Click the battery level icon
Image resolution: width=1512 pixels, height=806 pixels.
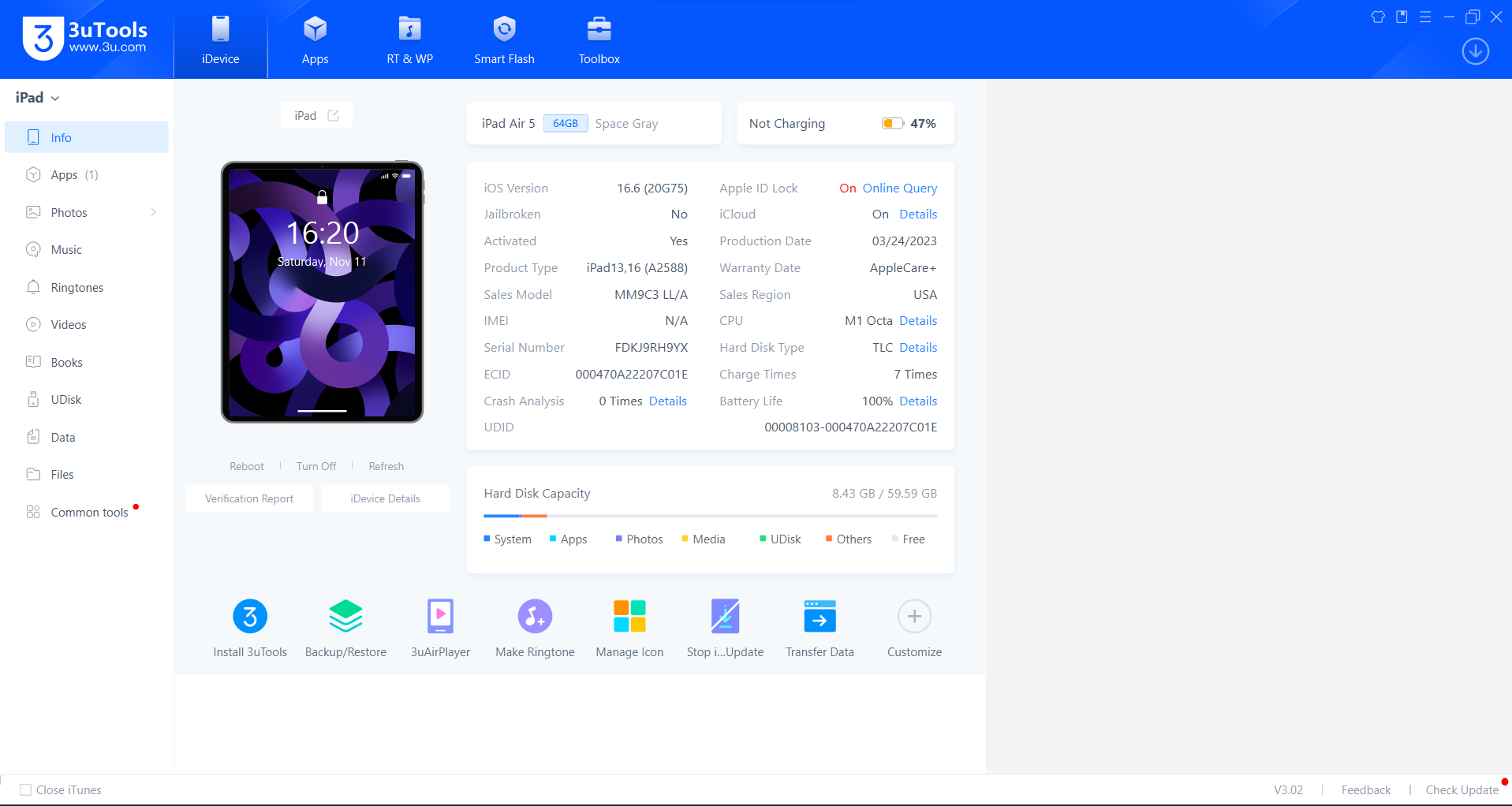893,124
